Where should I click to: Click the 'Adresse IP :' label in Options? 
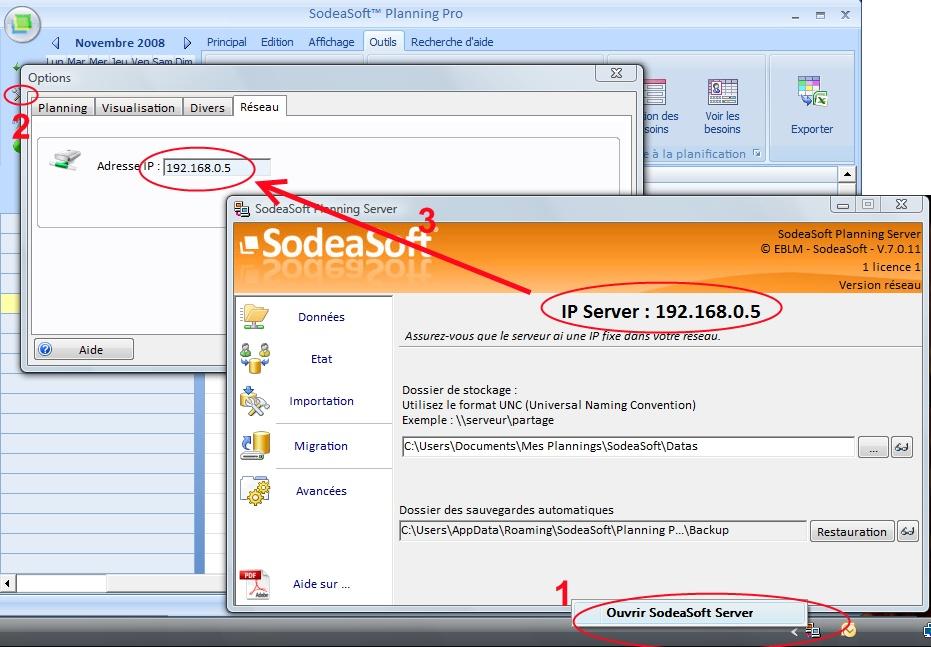[128, 166]
